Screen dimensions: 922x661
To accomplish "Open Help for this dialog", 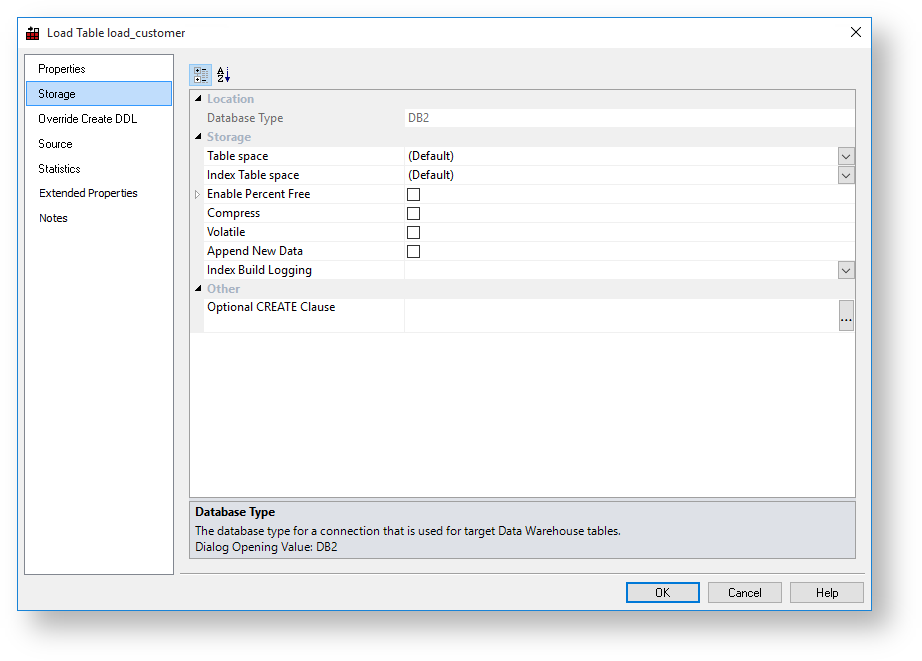I will (x=827, y=593).
